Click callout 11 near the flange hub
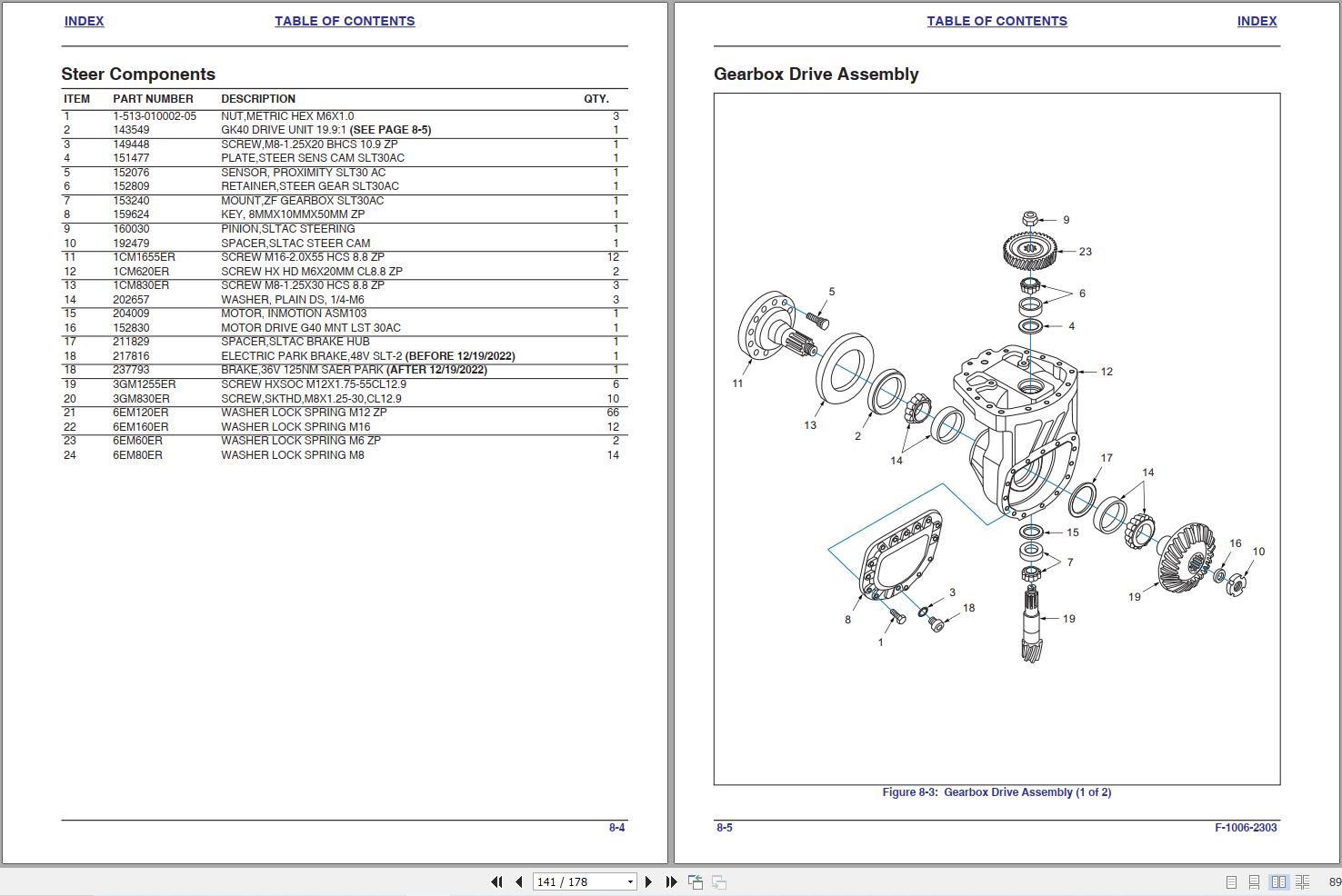Viewport: 1342px width, 896px height. point(737,383)
